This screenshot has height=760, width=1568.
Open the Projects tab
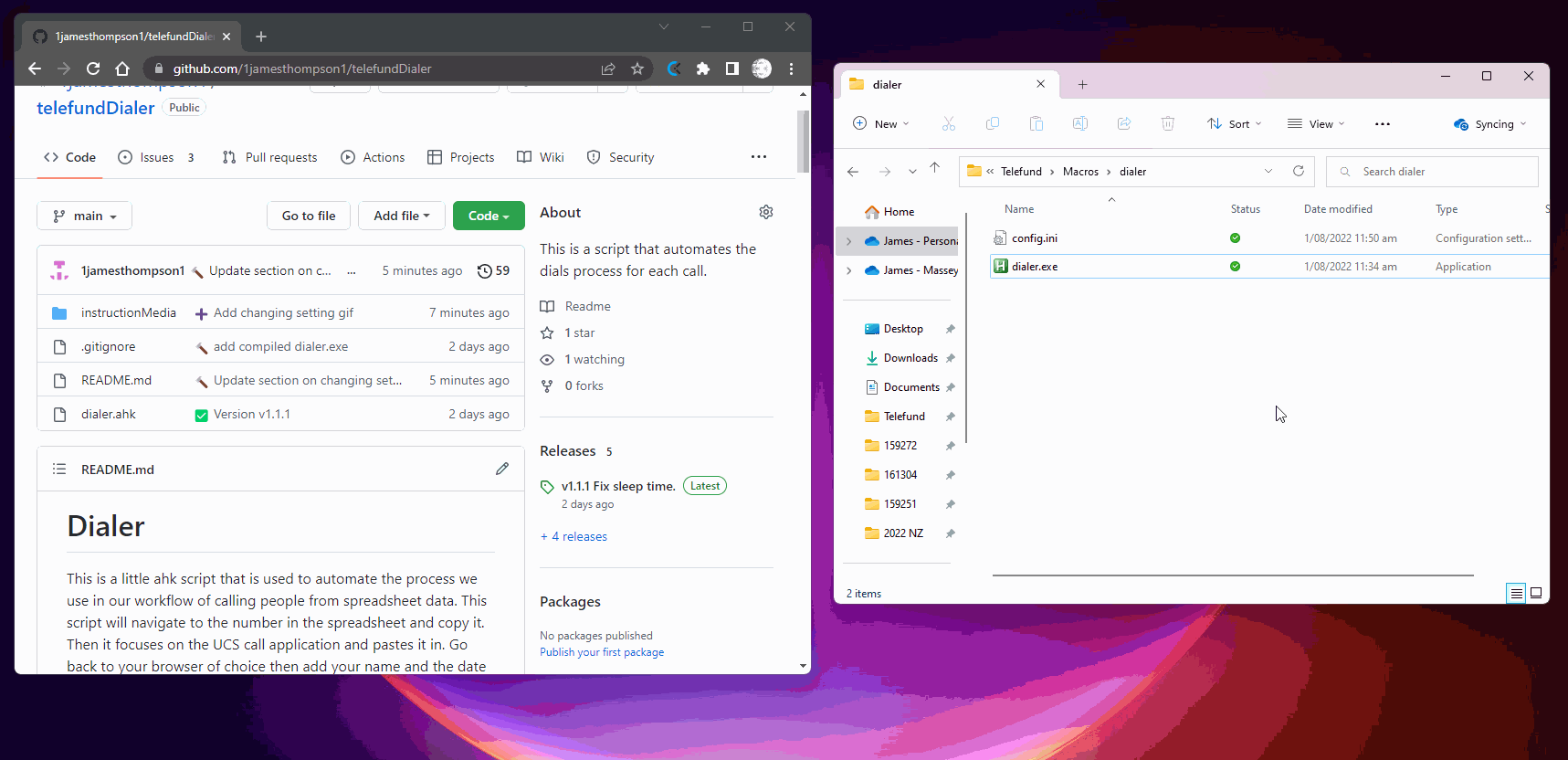461,157
